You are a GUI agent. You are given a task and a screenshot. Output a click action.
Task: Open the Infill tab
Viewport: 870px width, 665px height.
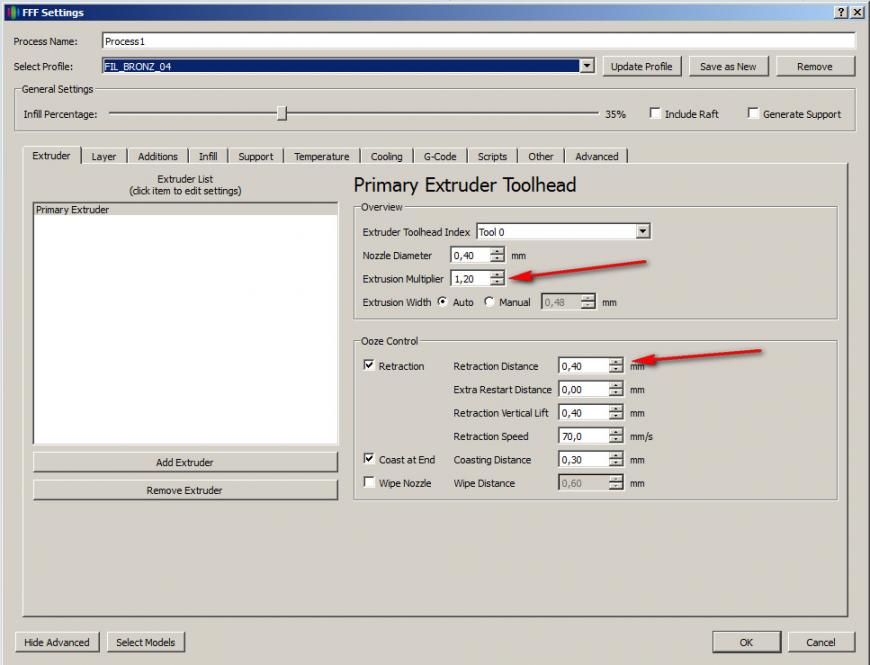208,156
